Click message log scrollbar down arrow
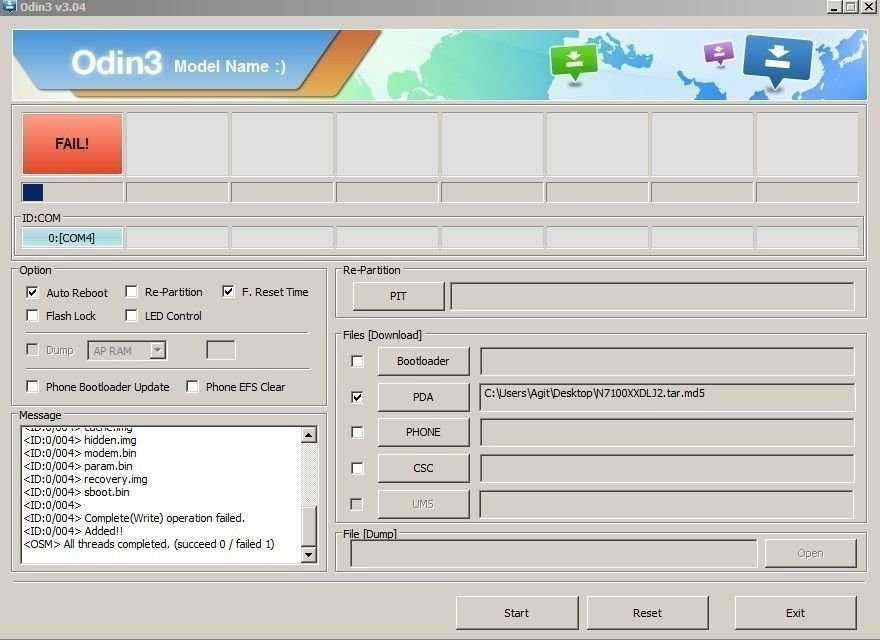Image resolution: width=880 pixels, height=640 pixels. (x=309, y=555)
